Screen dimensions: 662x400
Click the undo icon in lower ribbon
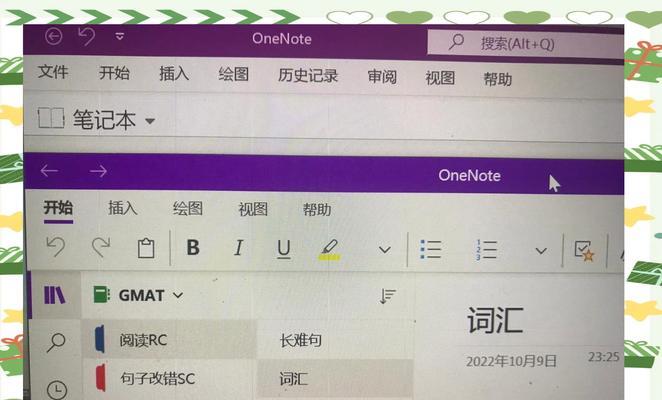(x=55, y=247)
